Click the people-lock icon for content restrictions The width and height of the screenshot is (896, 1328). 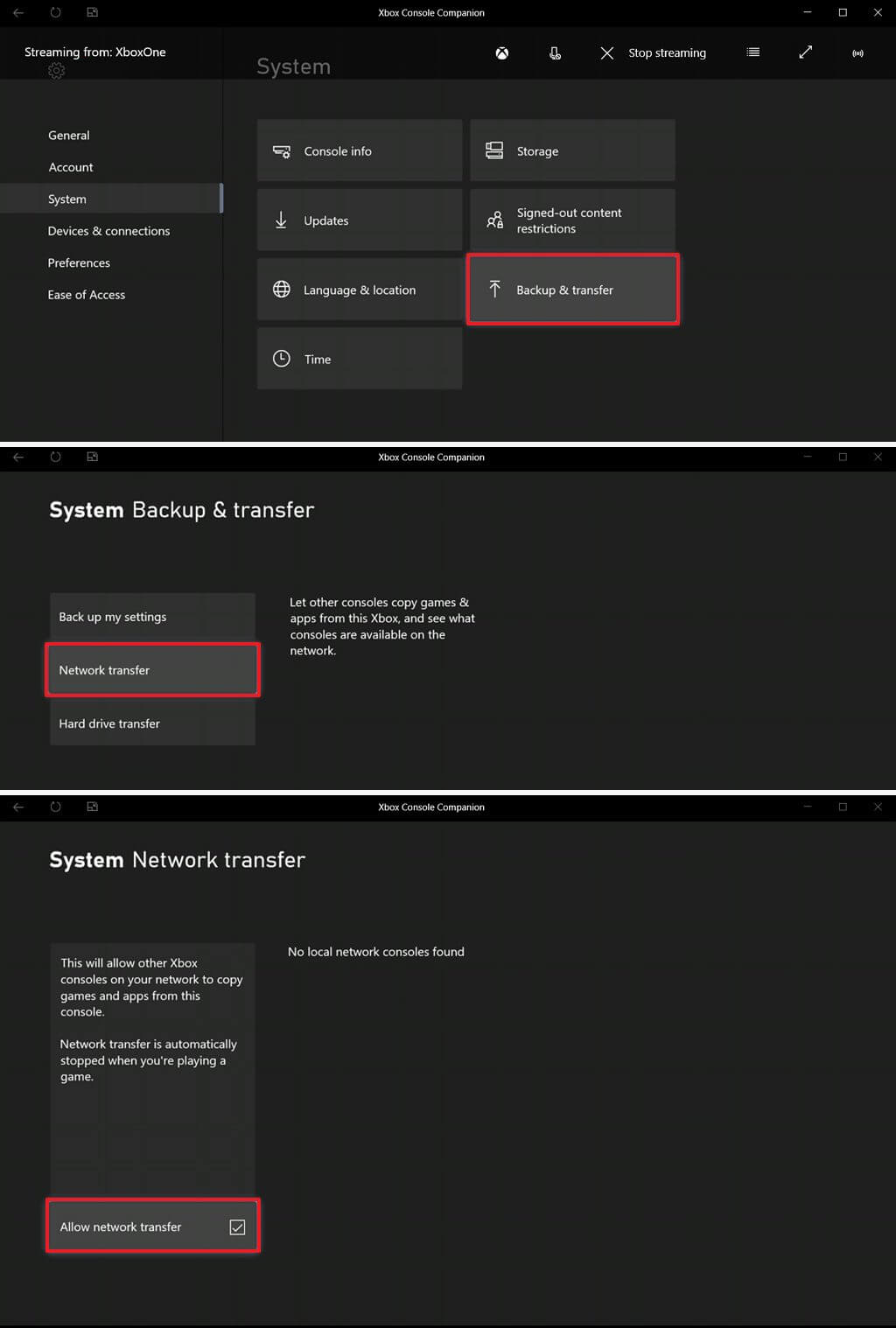pos(494,220)
